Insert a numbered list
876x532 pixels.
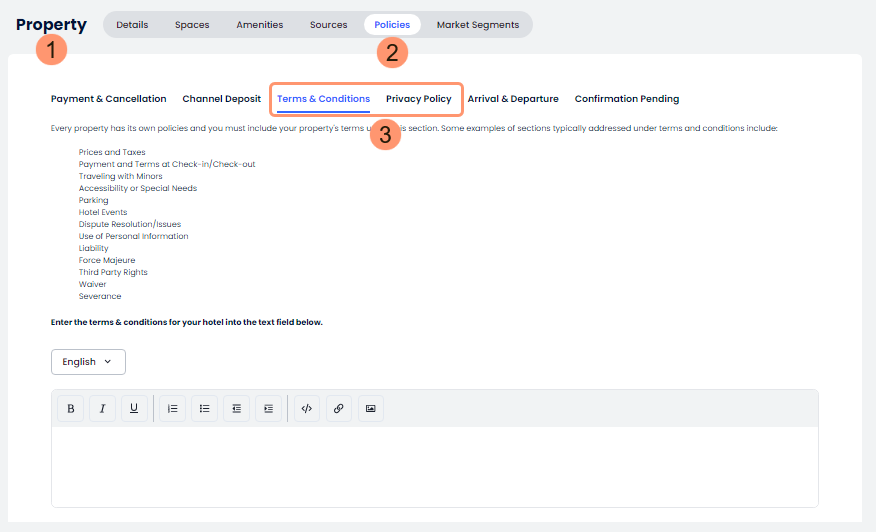click(x=173, y=408)
